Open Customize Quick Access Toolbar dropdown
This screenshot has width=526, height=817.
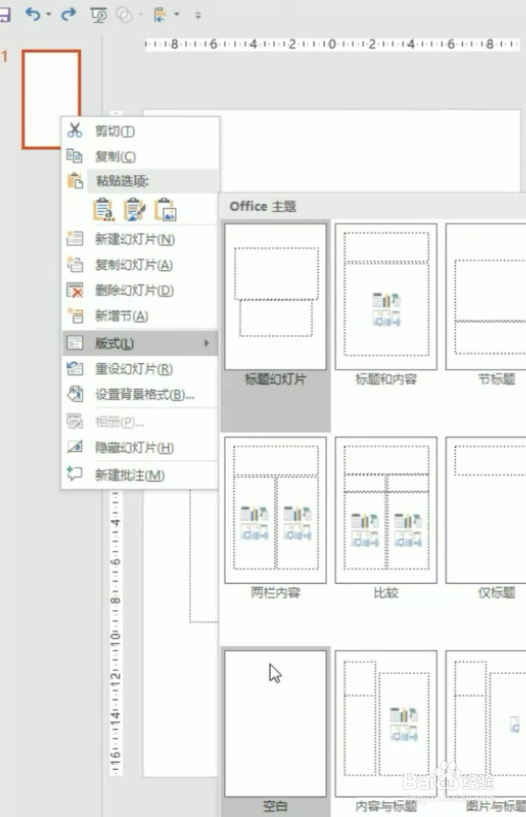(198, 16)
